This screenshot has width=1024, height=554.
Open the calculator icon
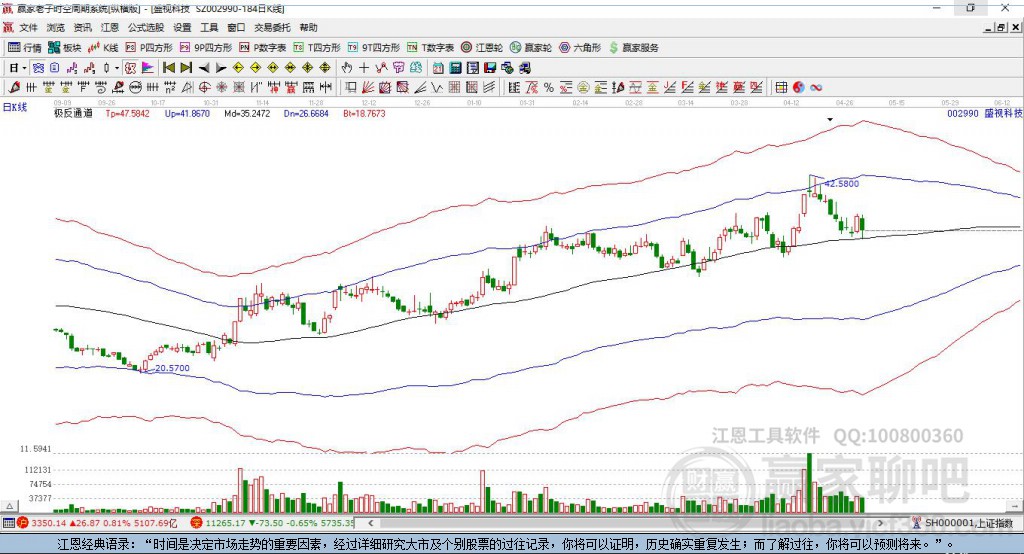pyautogui.click(x=455, y=68)
